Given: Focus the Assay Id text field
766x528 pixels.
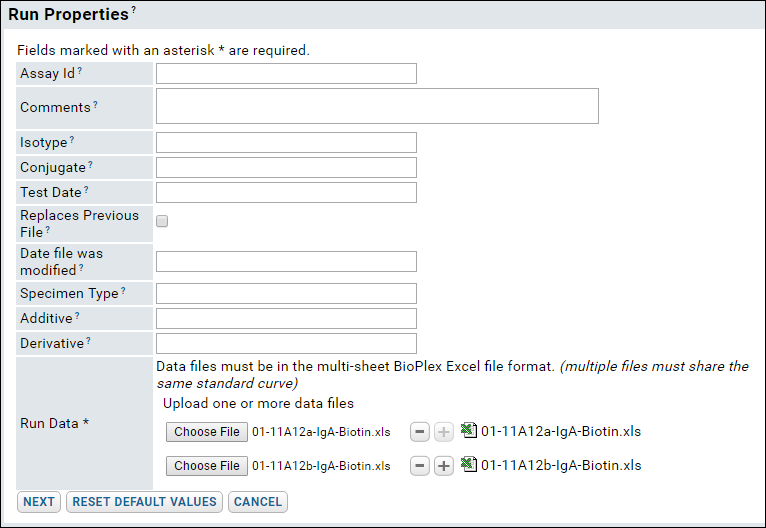Looking at the screenshot, I should pos(286,73).
